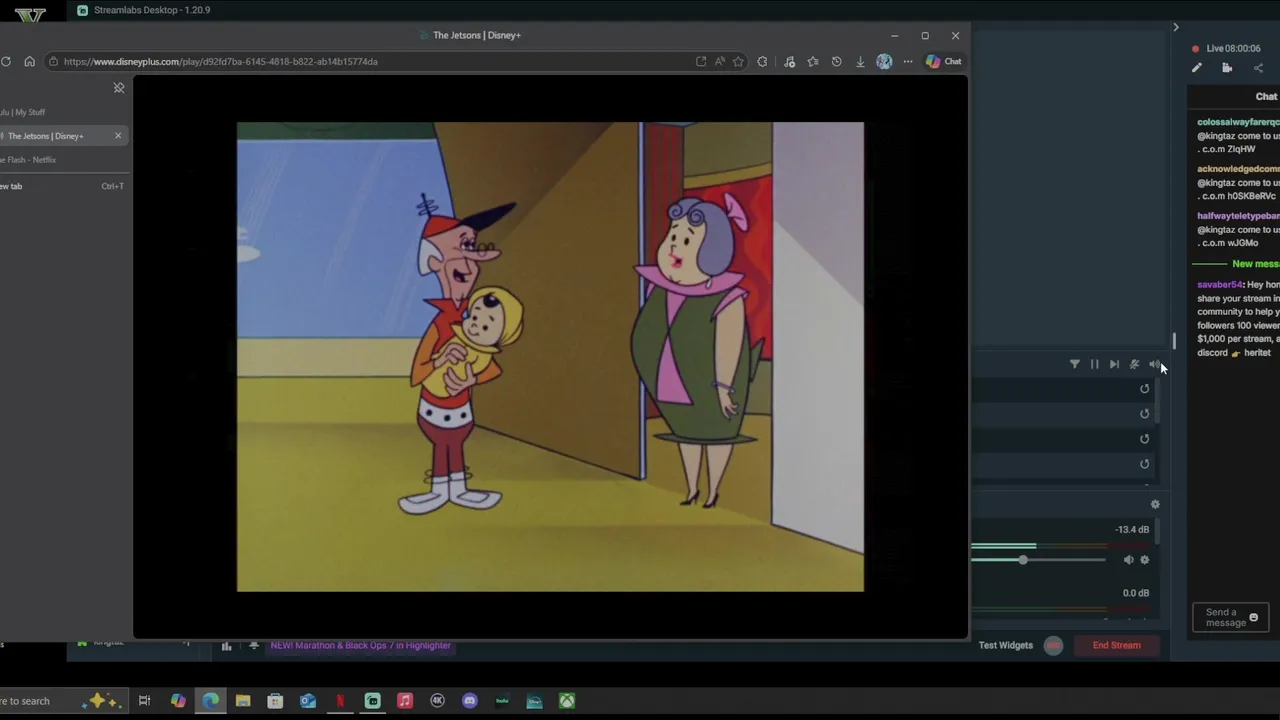Click the Test Widgets button

pyautogui.click(x=1006, y=645)
